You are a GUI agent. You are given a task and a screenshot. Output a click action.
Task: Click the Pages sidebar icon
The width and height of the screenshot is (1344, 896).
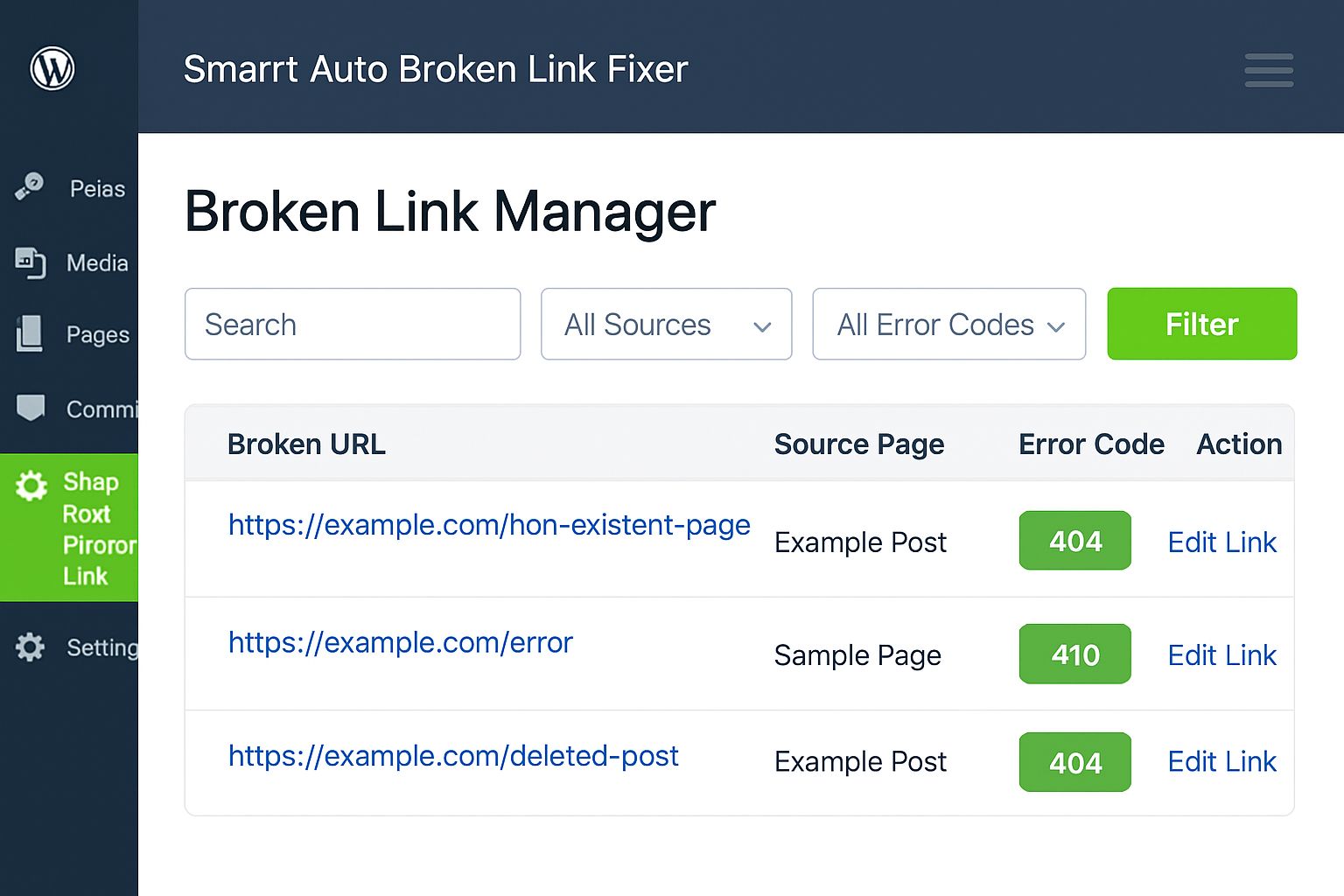click(30, 333)
